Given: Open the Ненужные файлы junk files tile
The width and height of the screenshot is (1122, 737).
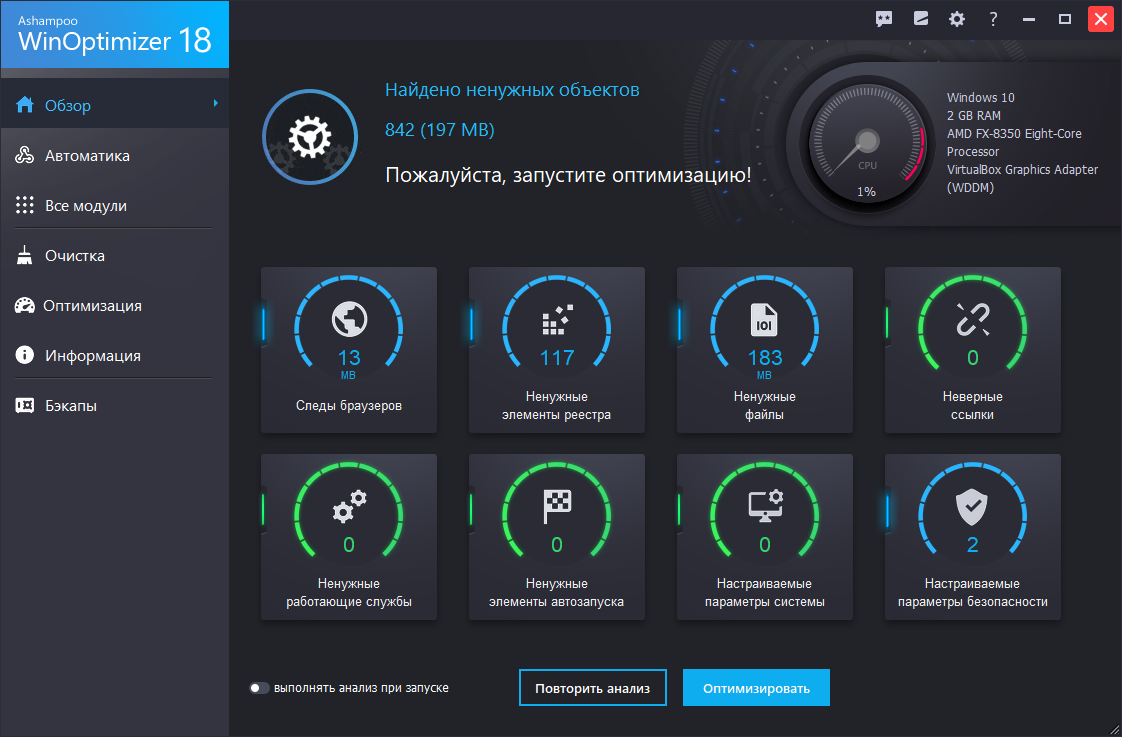Looking at the screenshot, I should (764, 349).
